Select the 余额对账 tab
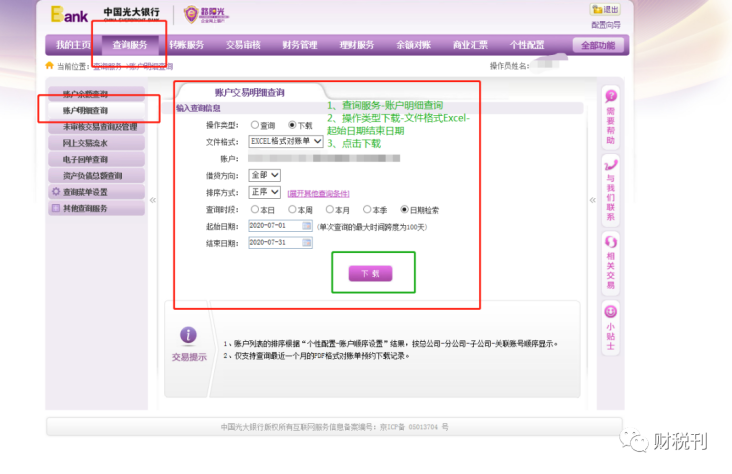 coord(413,45)
